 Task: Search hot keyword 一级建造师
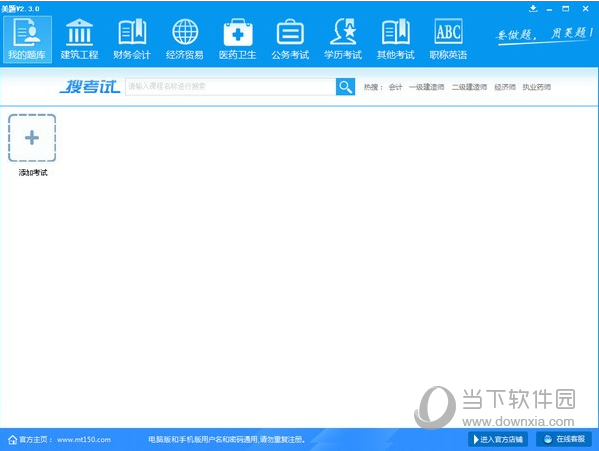(427, 87)
